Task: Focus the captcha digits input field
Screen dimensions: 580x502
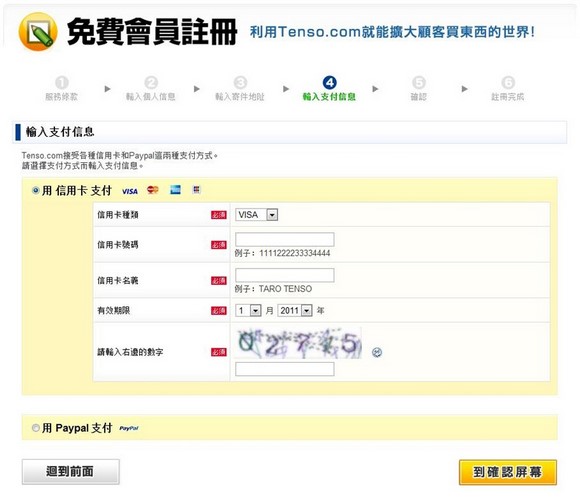Action: pyautogui.click(x=284, y=369)
